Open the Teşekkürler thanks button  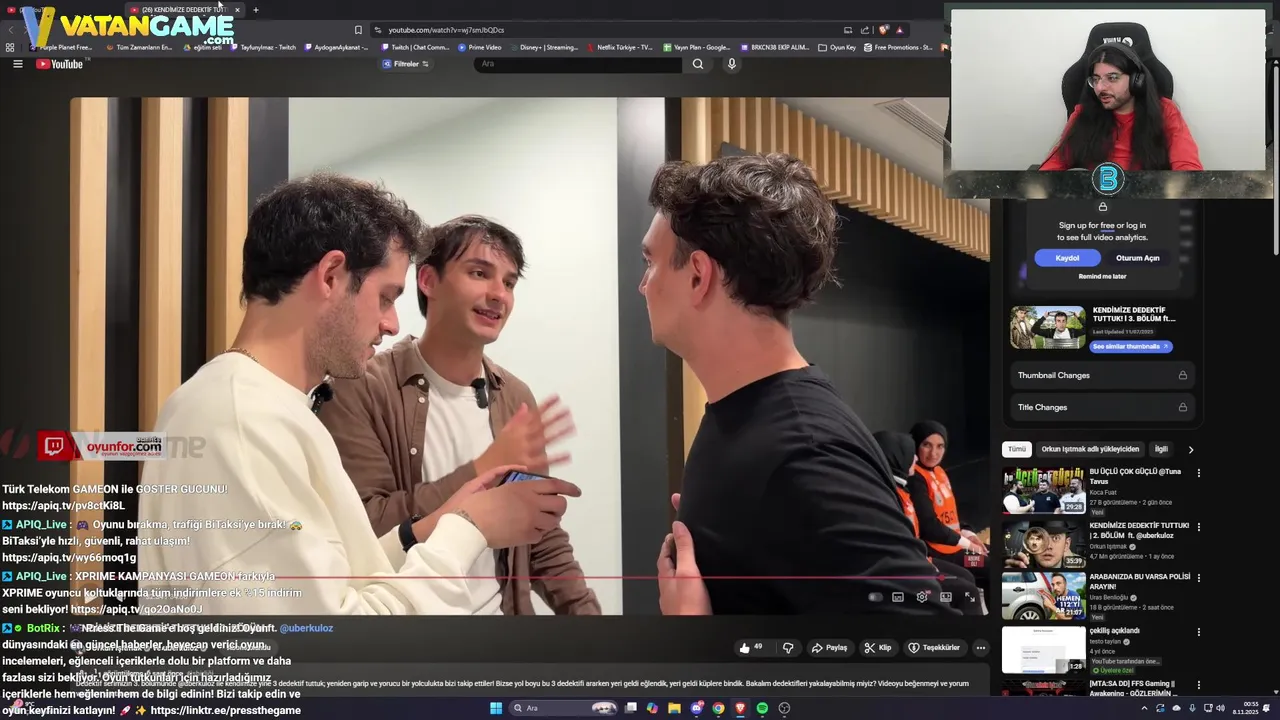934,648
